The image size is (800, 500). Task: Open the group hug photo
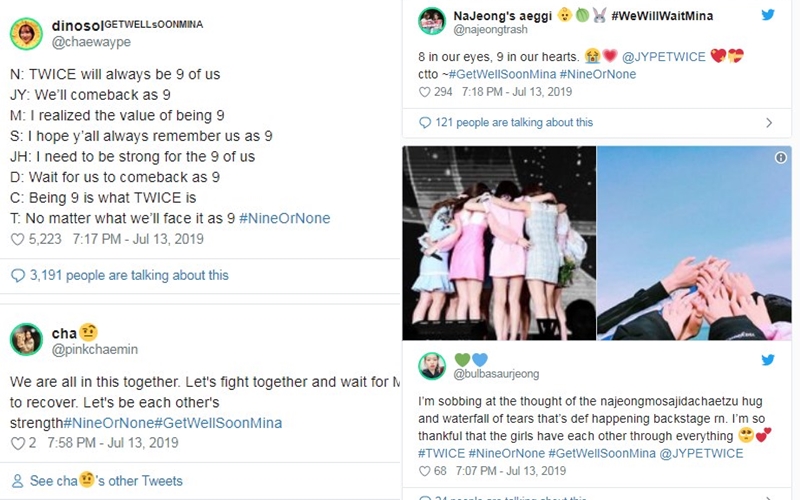click(498, 243)
